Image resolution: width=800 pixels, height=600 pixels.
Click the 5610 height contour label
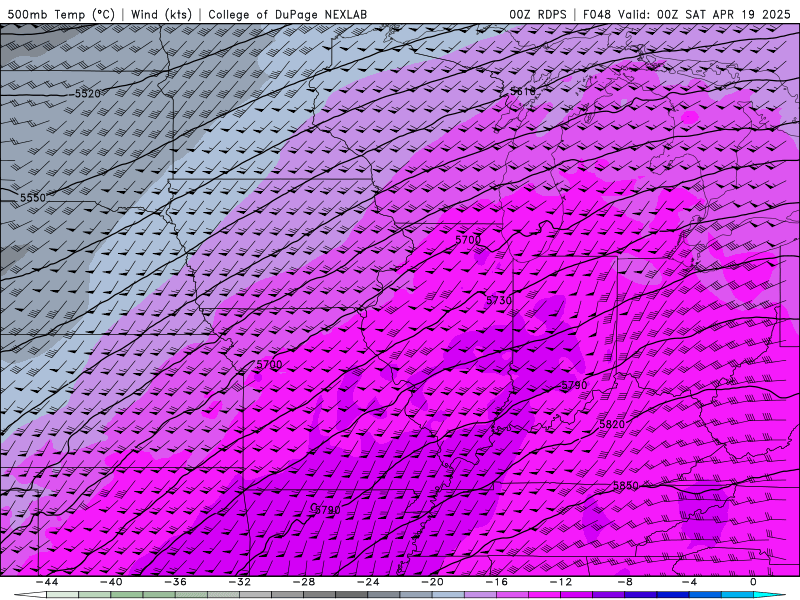click(523, 91)
